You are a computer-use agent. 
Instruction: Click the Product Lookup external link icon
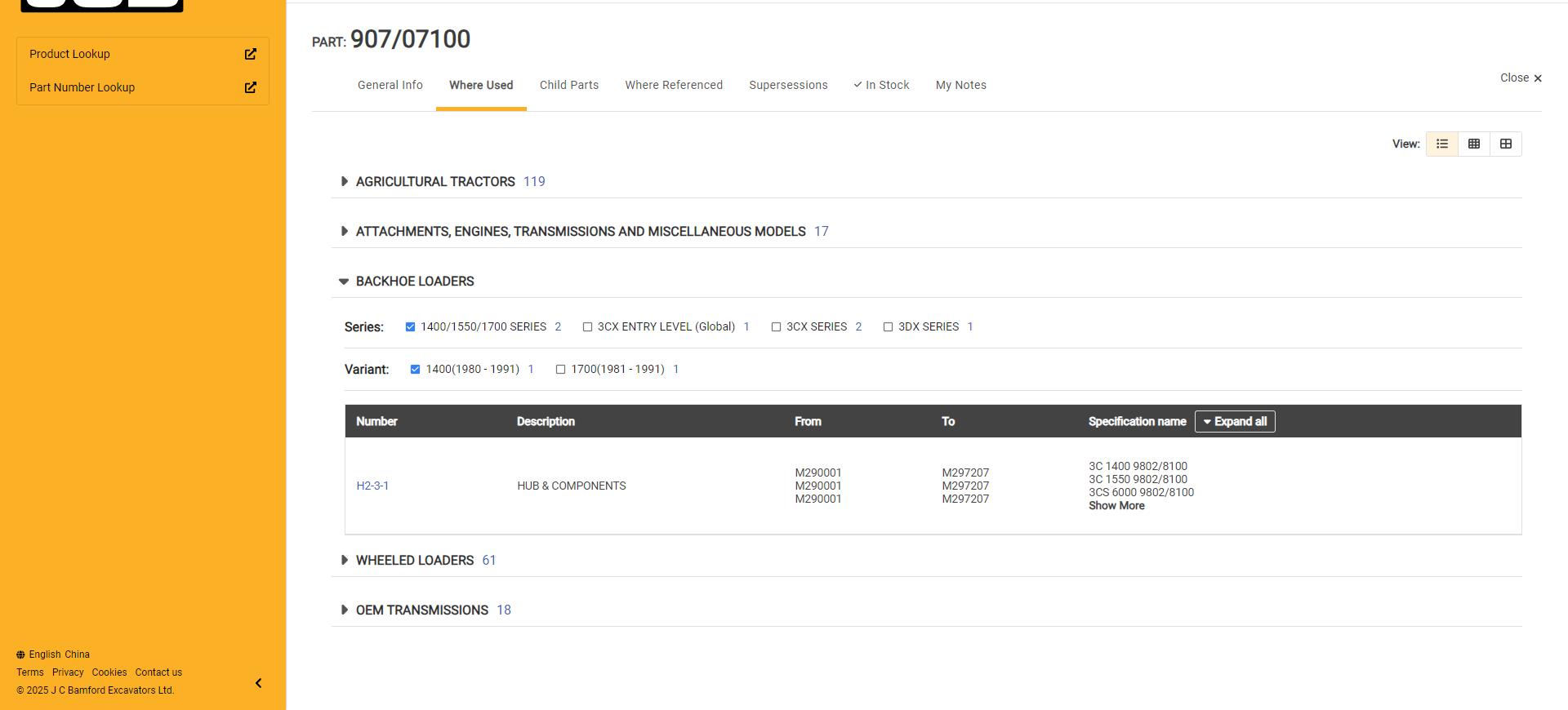tap(251, 54)
